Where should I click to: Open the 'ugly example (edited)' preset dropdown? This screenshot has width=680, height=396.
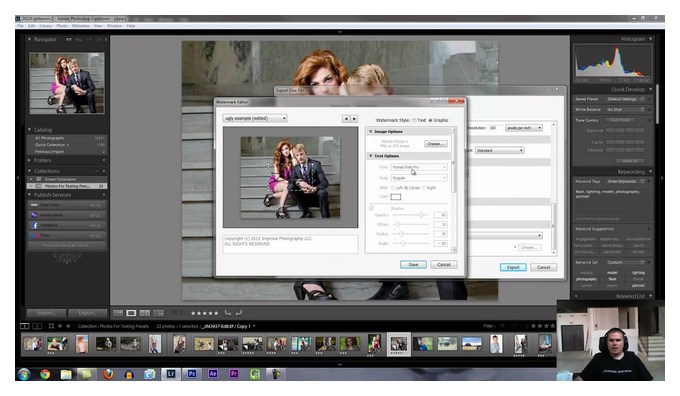coord(255,118)
